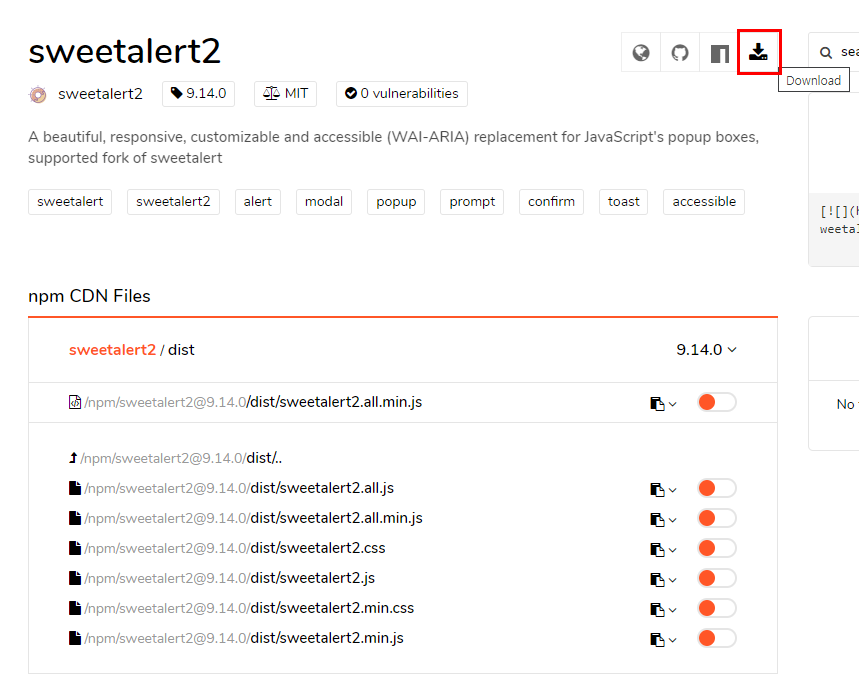Copy icon for default sweetalert2.all.min.js

(x=657, y=403)
